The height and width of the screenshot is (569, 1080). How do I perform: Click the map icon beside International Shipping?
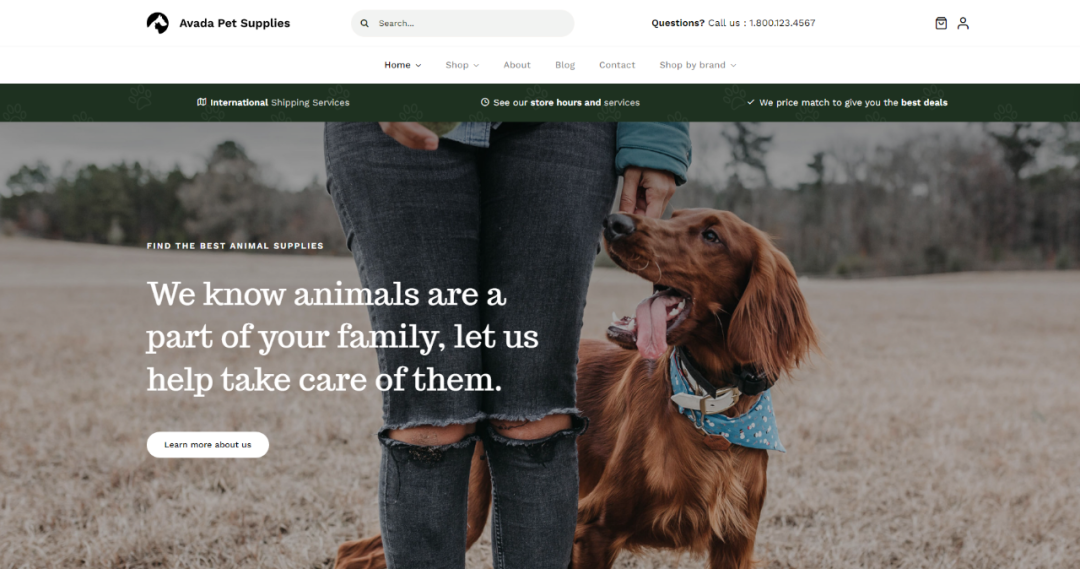[x=201, y=102]
